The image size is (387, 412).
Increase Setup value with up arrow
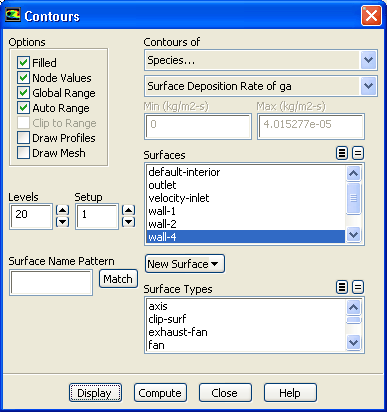click(x=128, y=210)
